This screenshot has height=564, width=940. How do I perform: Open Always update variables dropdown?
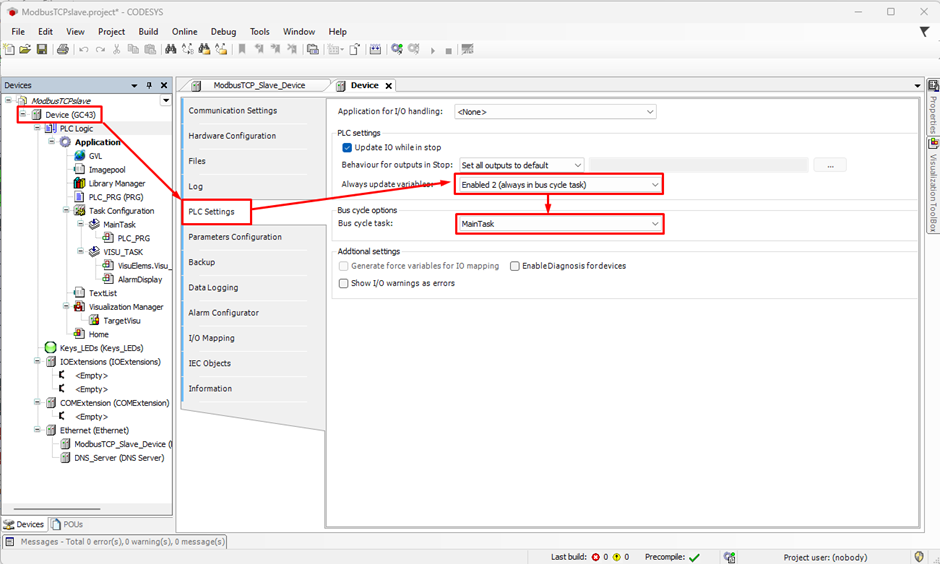pyautogui.click(x=559, y=185)
